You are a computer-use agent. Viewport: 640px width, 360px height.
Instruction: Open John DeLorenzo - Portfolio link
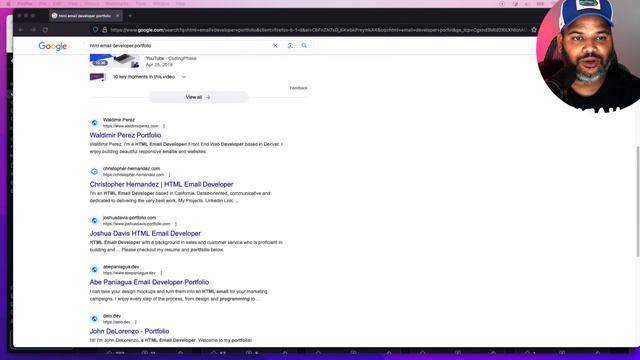pyautogui.click(x=129, y=331)
